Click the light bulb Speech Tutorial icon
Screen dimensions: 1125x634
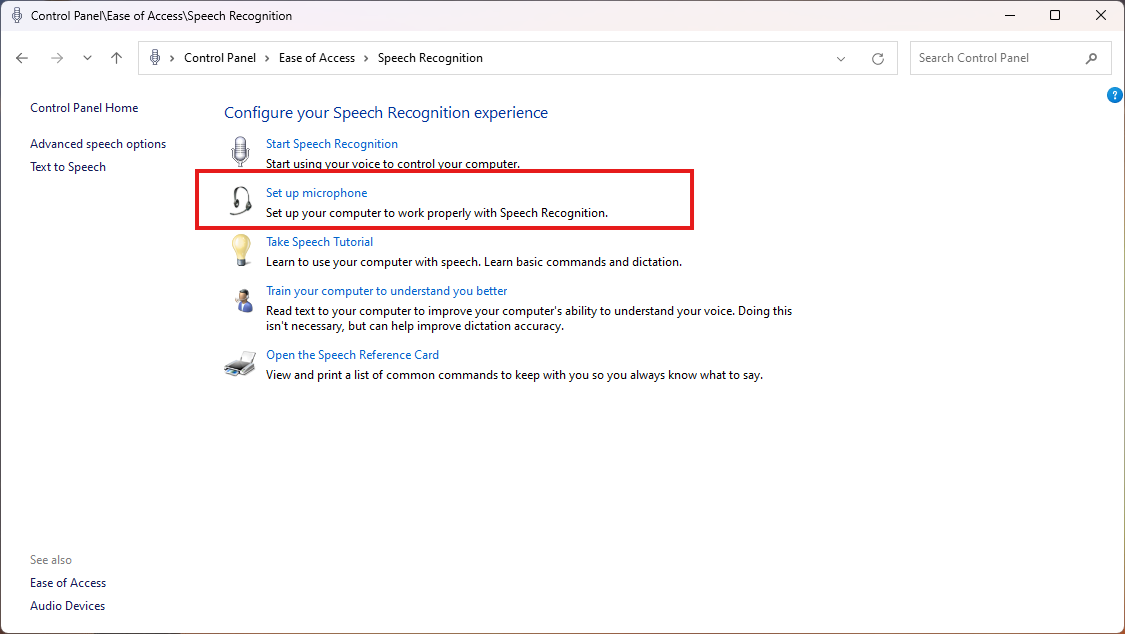pyautogui.click(x=240, y=250)
